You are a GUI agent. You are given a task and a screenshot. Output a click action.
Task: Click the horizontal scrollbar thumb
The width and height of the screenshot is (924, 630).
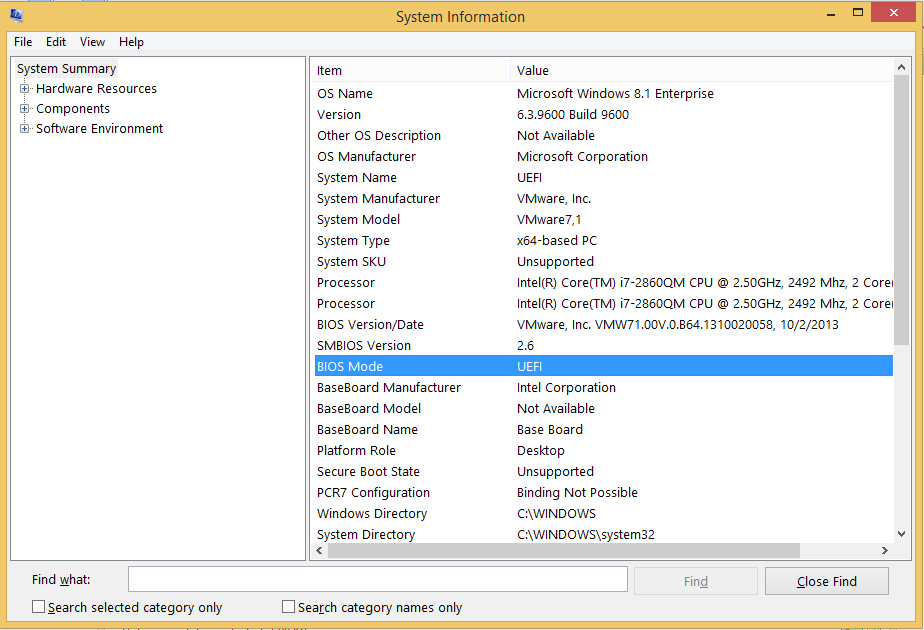click(564, 550)
